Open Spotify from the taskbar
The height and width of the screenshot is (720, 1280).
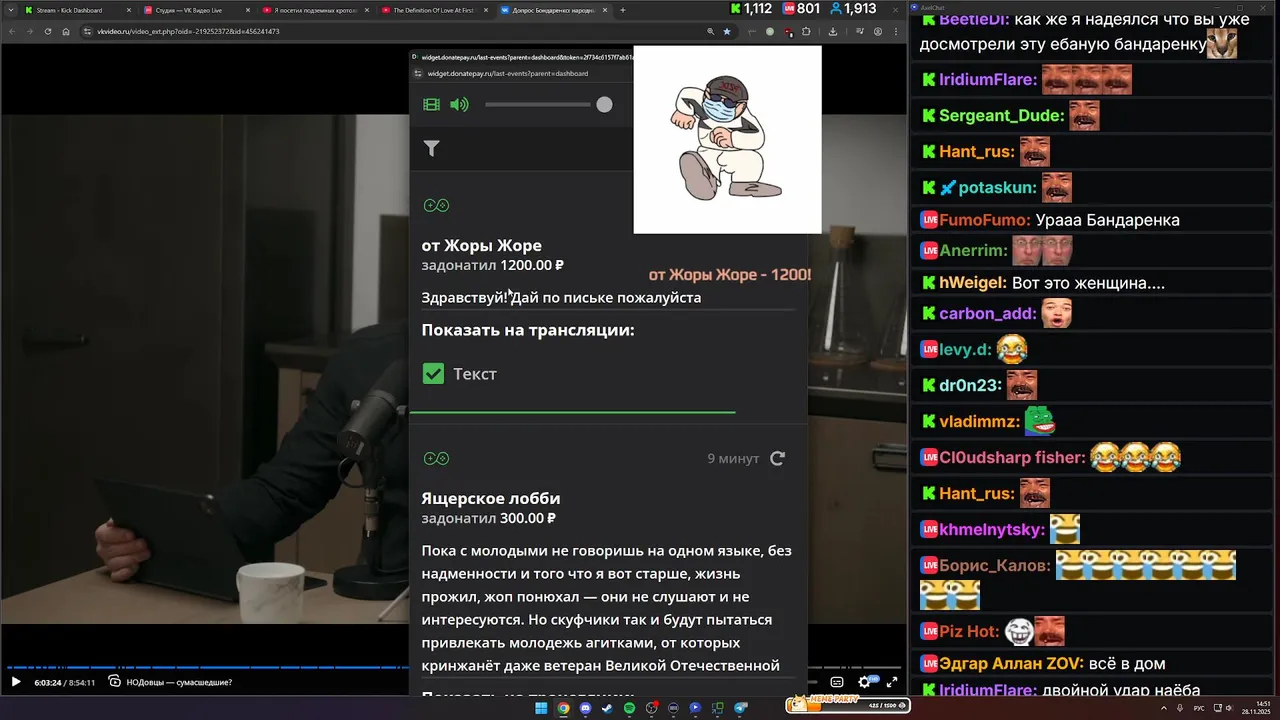tap(629, 708)
